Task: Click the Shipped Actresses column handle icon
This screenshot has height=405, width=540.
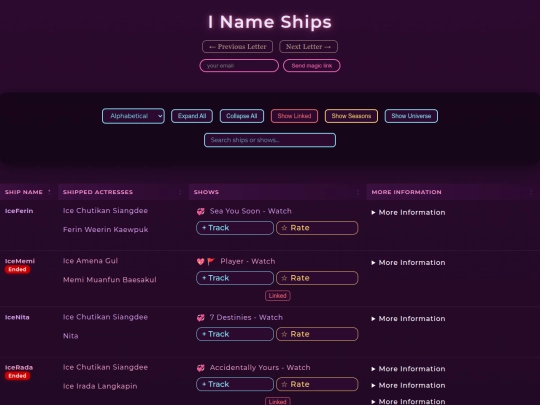Action: coord(180,192)
